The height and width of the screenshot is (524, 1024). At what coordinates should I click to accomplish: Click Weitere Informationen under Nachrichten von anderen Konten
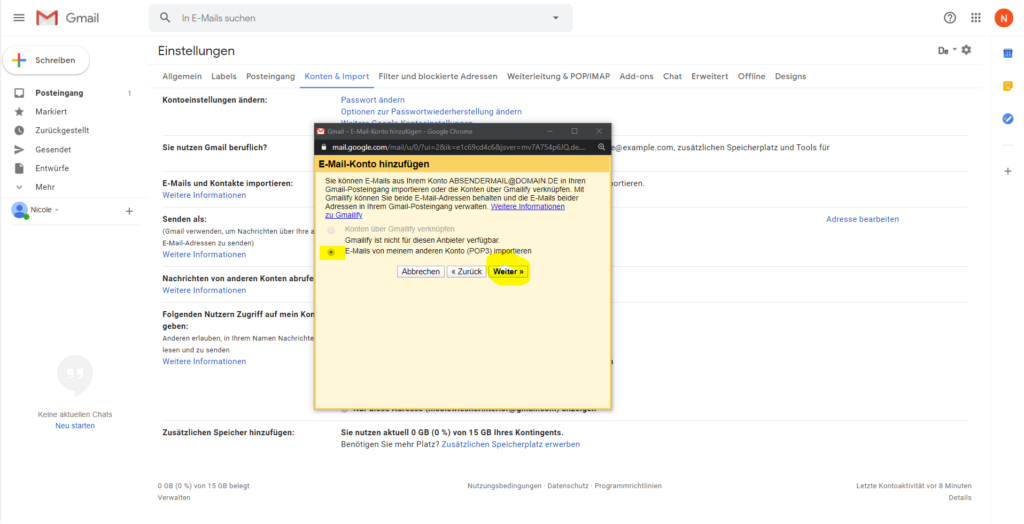pos(204,290)
